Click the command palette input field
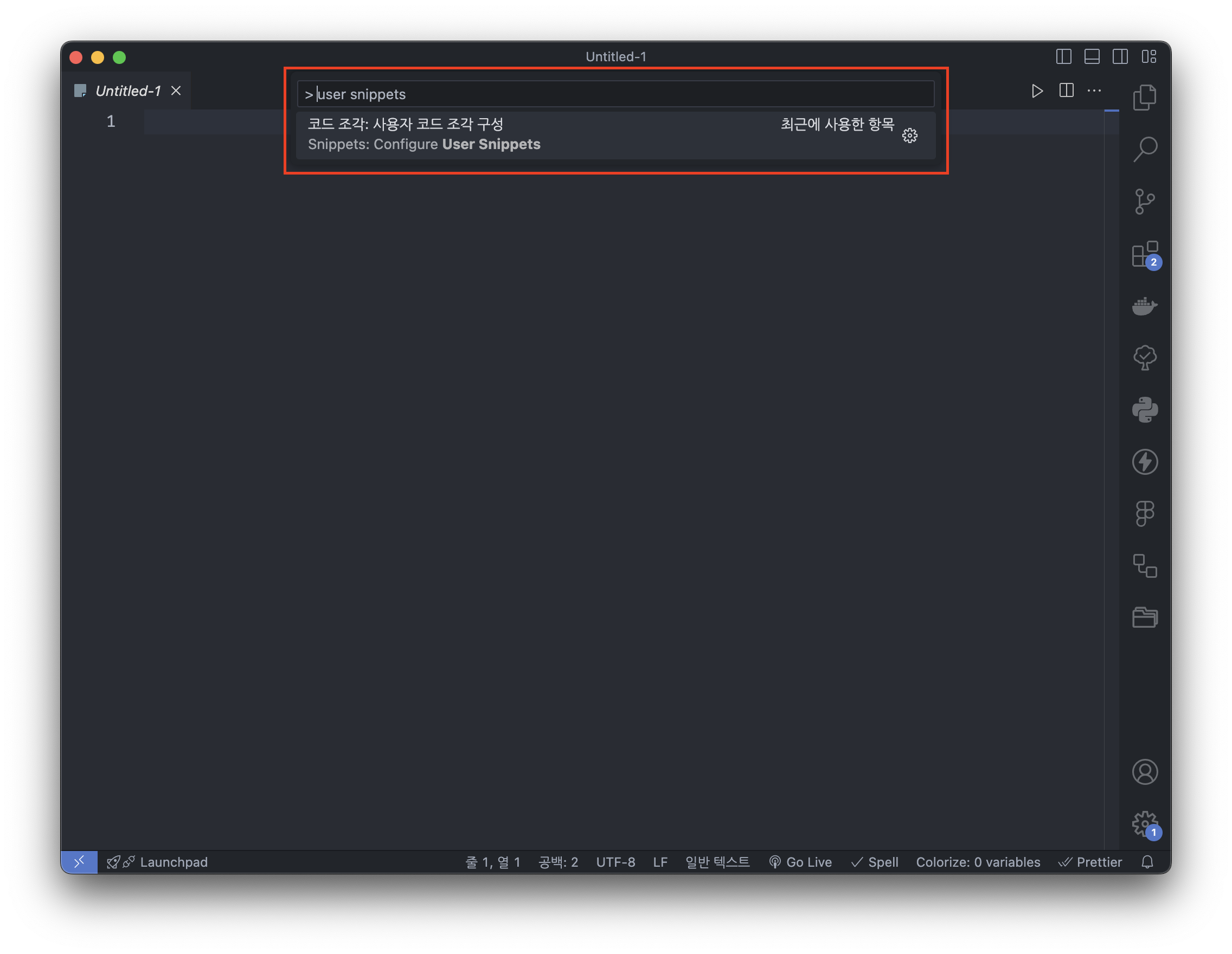The height and width of the screenshot is (954, 1232). 615,94
